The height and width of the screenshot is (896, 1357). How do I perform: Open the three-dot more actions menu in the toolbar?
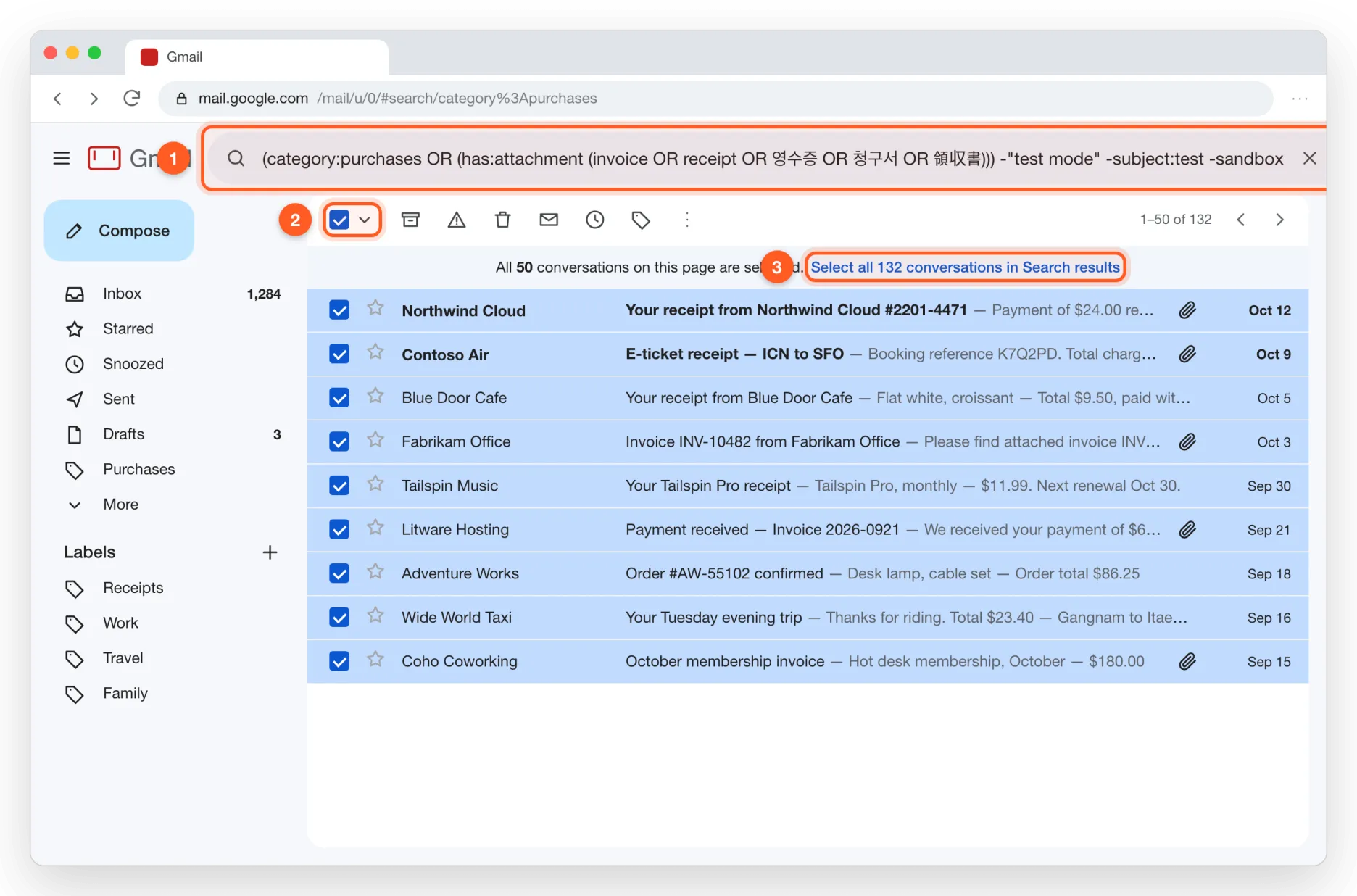(x=687, y=220)
